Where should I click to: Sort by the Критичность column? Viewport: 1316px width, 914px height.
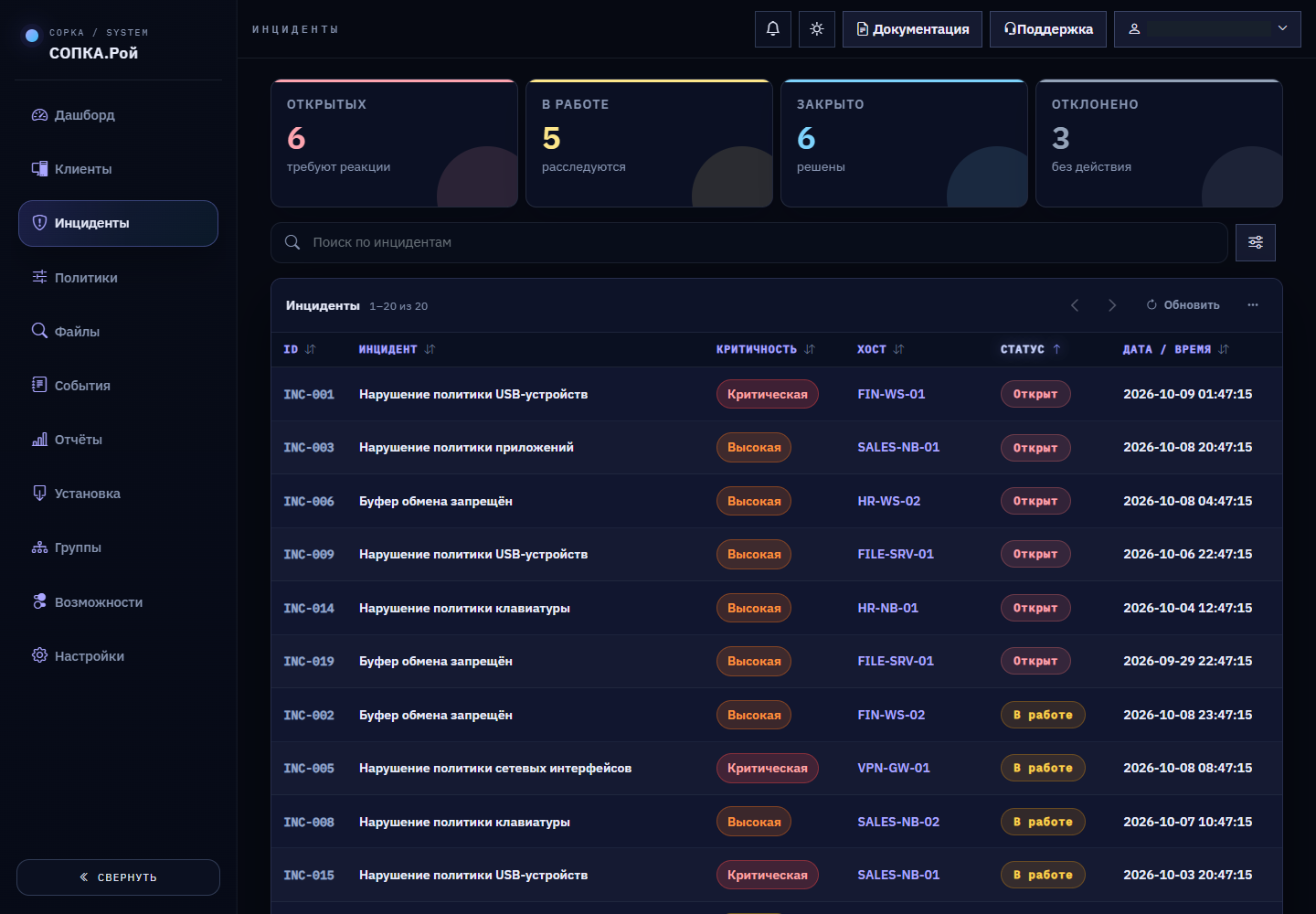766,349
